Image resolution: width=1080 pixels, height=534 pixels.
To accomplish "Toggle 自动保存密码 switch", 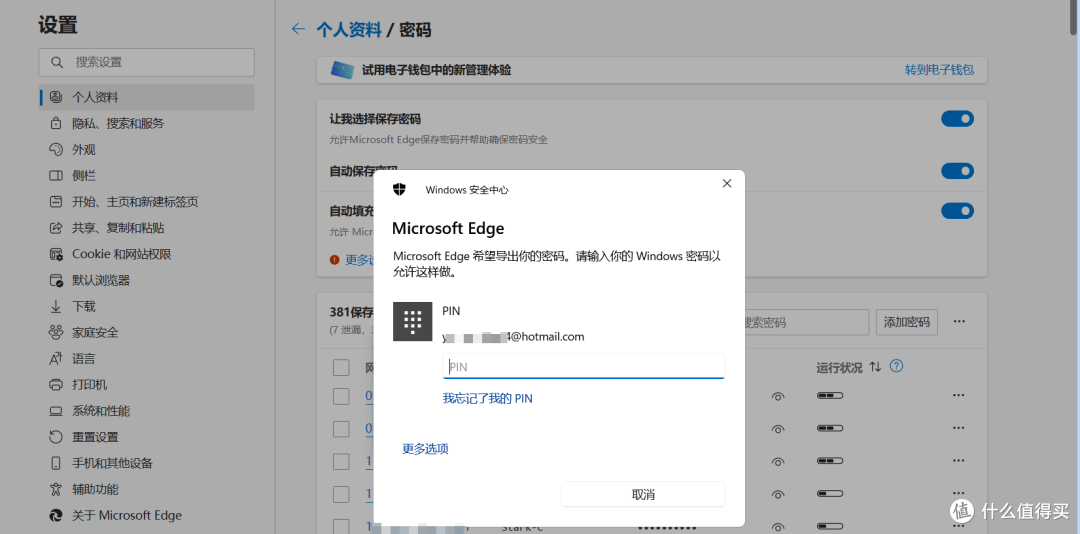I will pyautogui.click(x=957, y=170).
